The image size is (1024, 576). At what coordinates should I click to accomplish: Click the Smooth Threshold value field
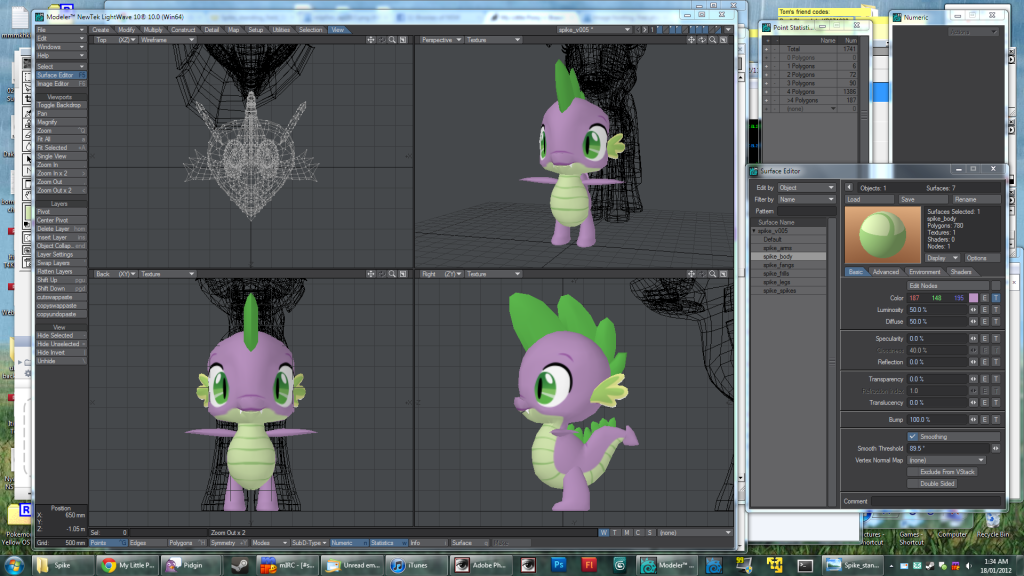coord(948,449)
